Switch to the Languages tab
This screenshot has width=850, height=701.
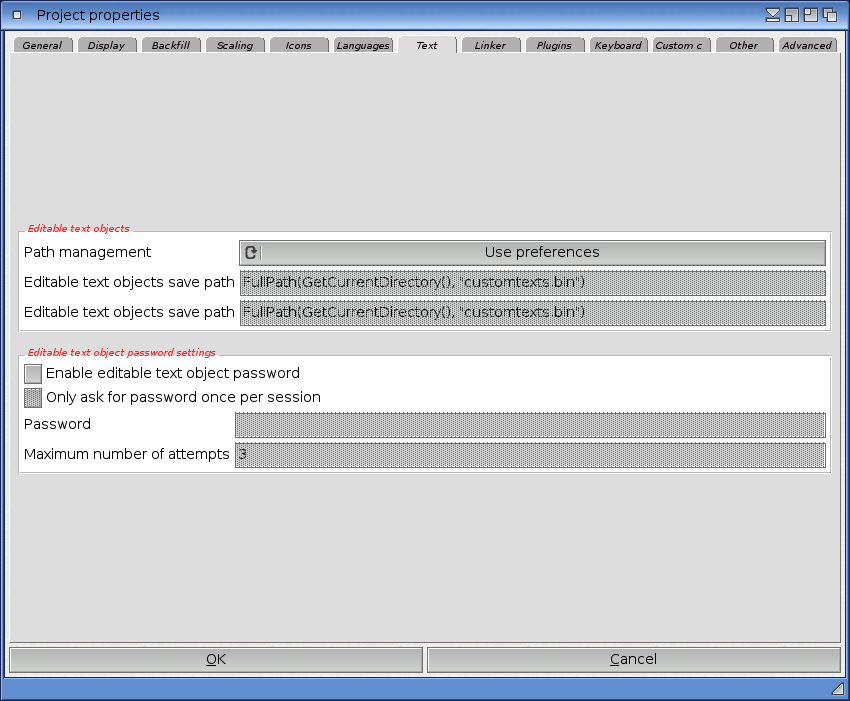coord(363,46)
